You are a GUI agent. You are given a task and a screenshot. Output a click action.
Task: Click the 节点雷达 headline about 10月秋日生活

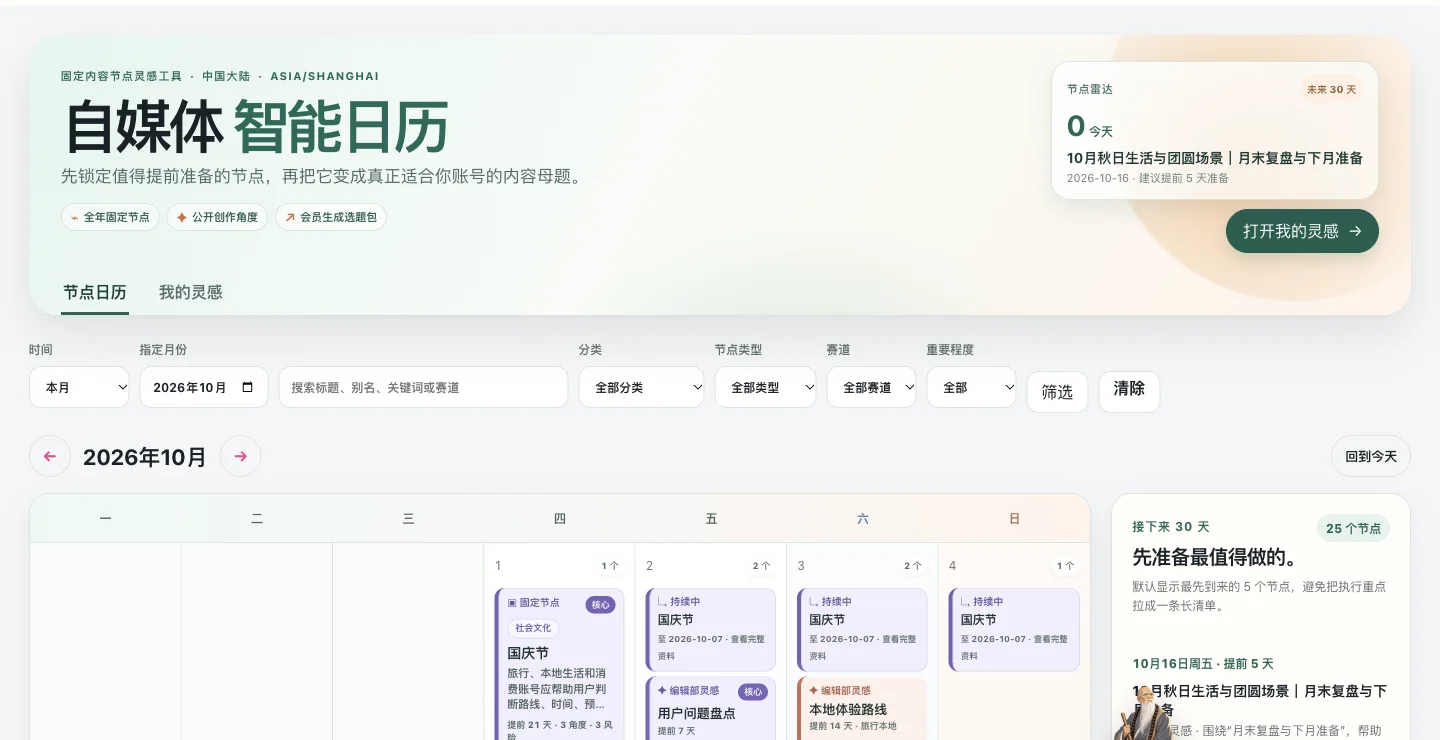coord(1214,158)
